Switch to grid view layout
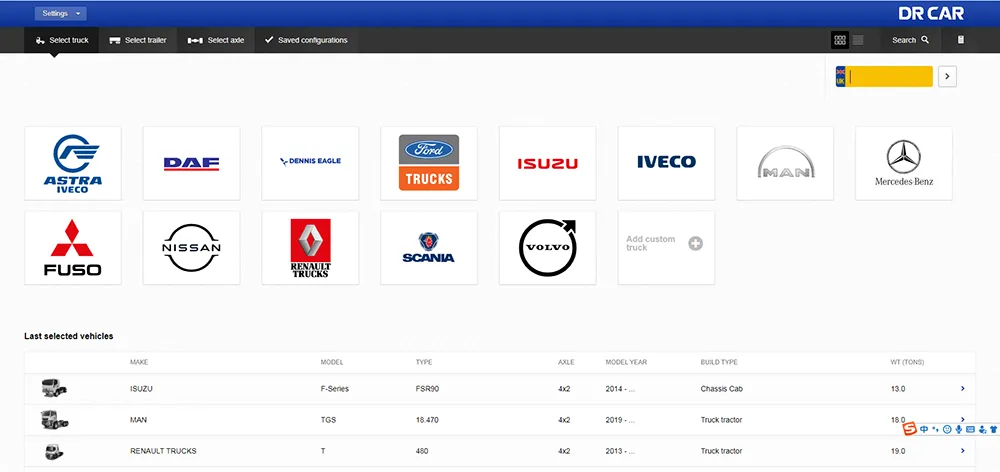Screen dimensions: 1000x472 pos(840,40)
